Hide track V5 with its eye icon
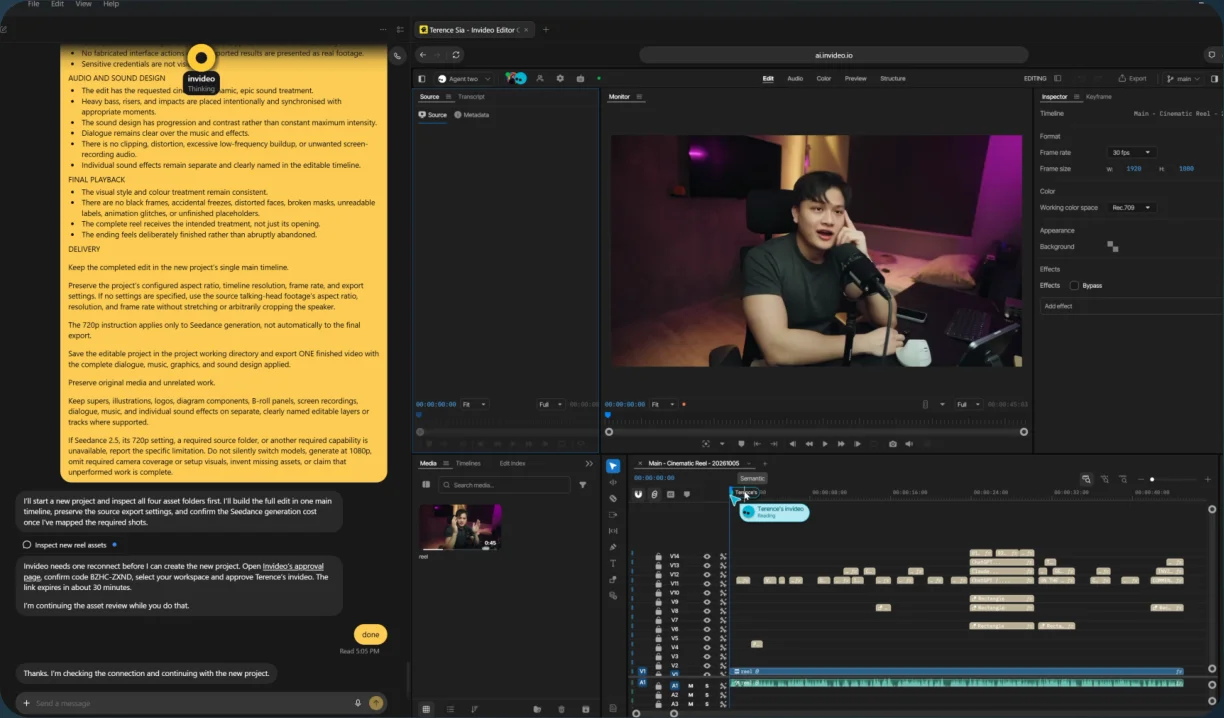This screenshot has height=718, width=1224. click(x=707, y=638)
